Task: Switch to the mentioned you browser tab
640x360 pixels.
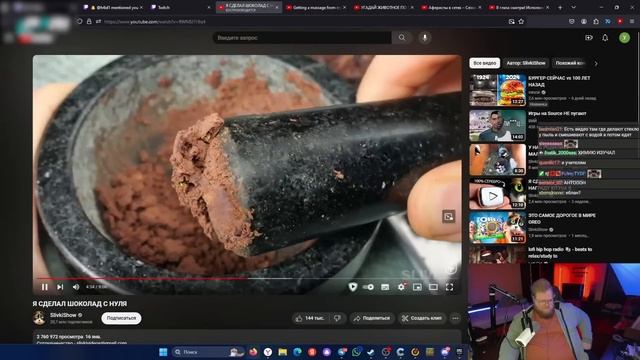Action: pos(113,7)
